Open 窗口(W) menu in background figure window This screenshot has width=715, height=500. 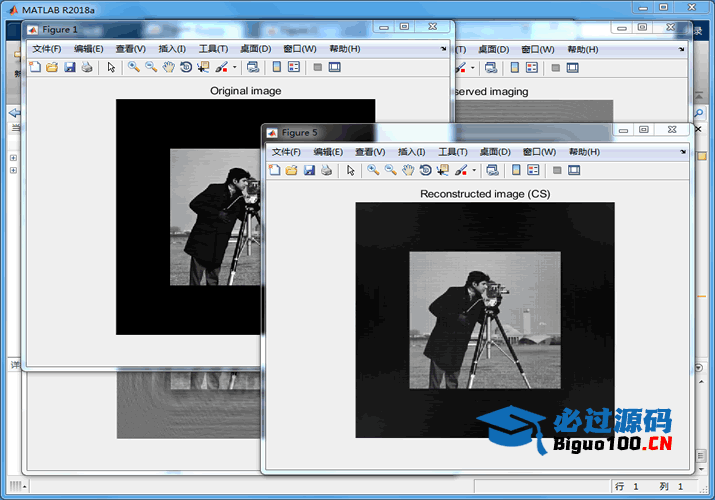[x=538, y=49]
